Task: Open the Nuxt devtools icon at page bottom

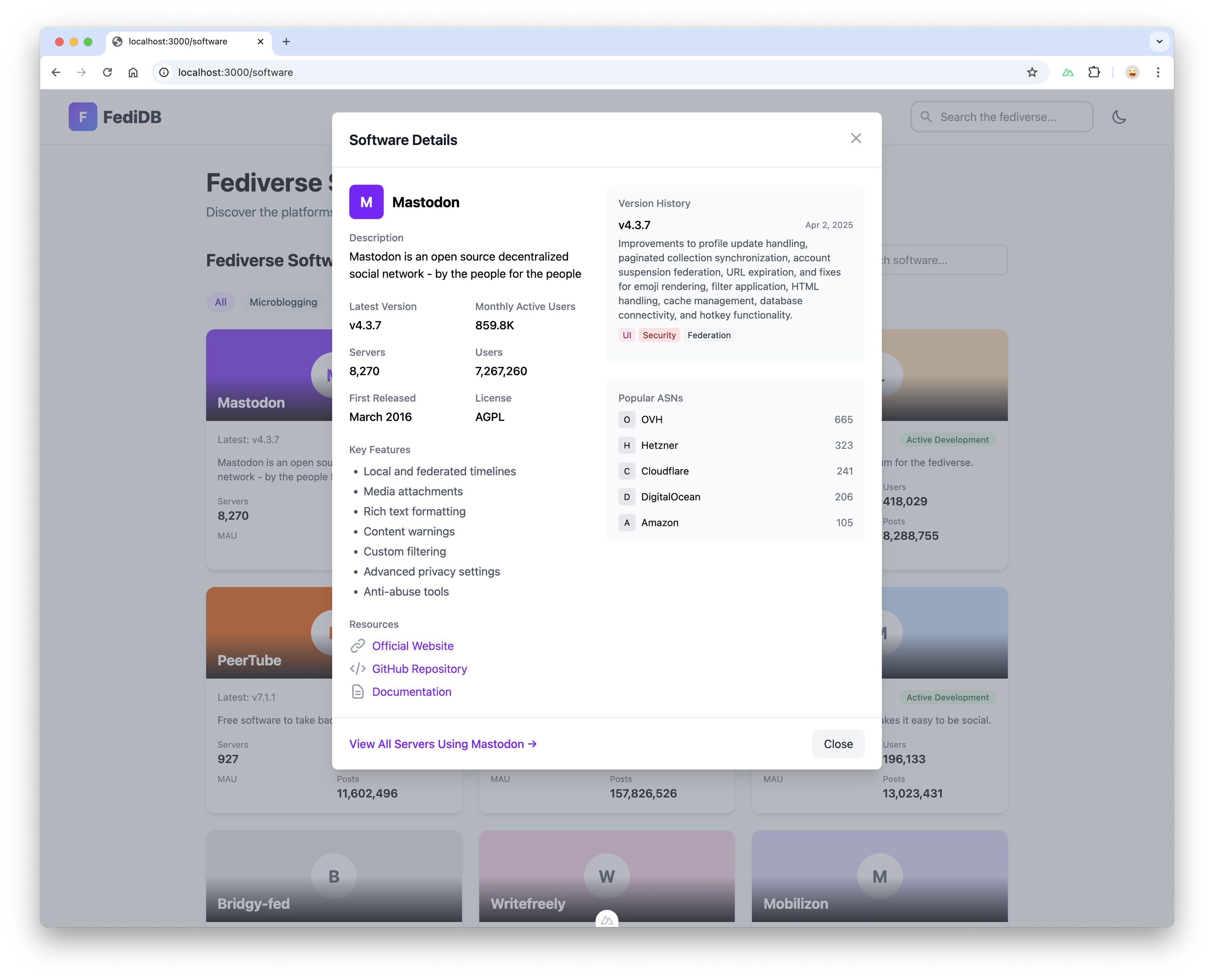Action: pos(607,919)
